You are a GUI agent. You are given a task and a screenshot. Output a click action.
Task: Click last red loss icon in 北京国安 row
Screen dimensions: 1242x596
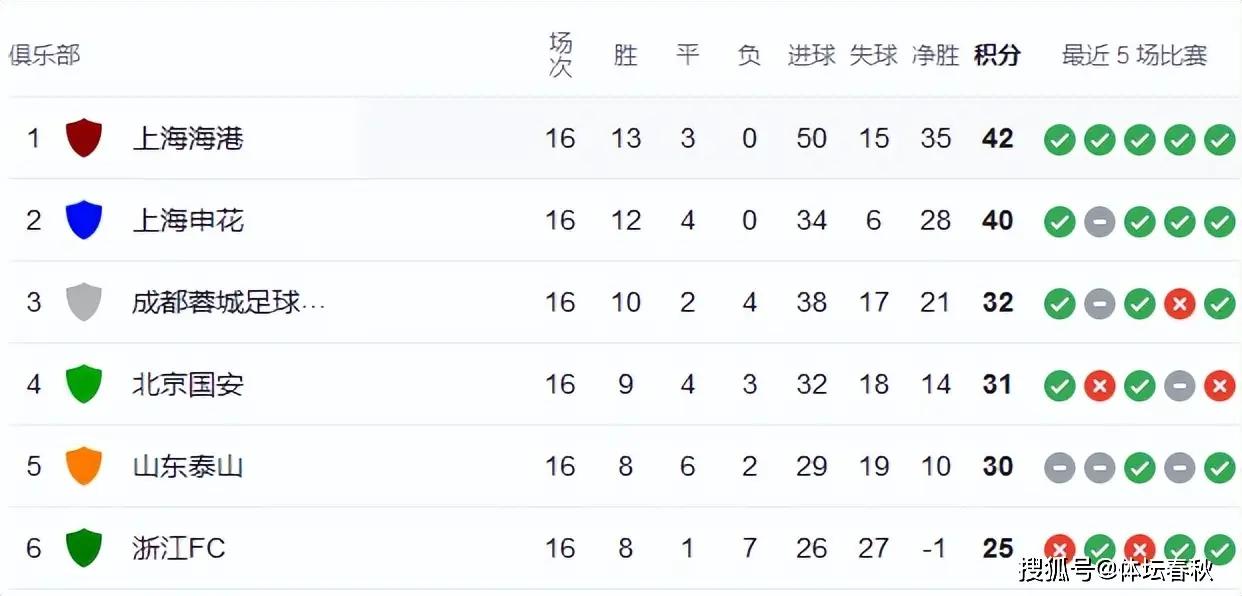pos(1219,385)
